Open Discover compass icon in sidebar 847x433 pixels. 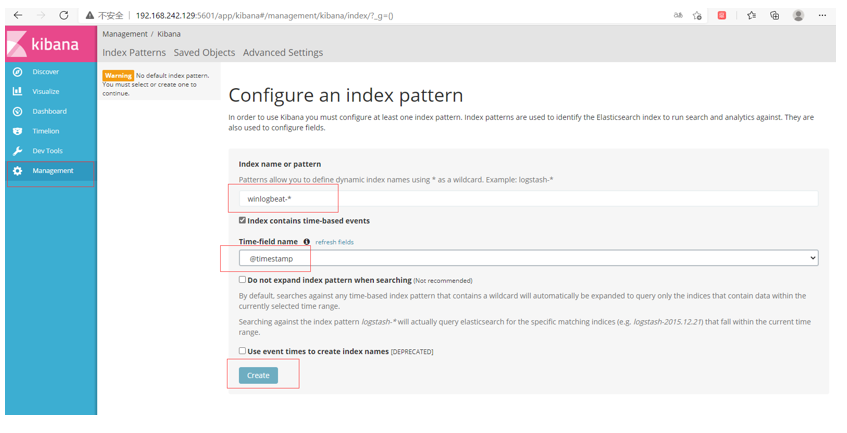(17, 72)
